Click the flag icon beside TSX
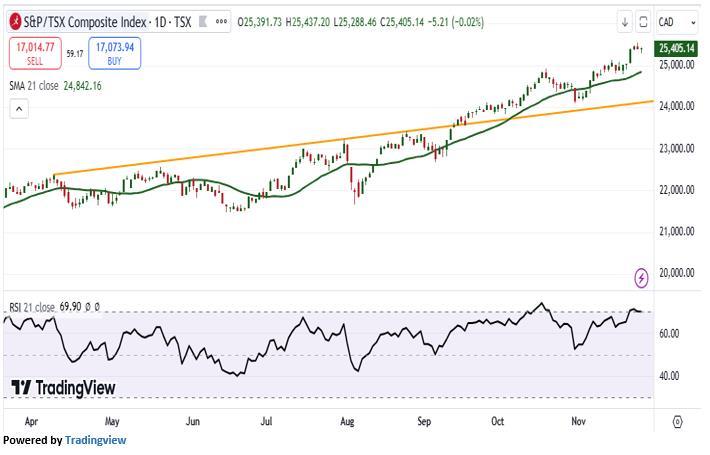The height and width of the screenshot is (455, 710). pos(203,21)
